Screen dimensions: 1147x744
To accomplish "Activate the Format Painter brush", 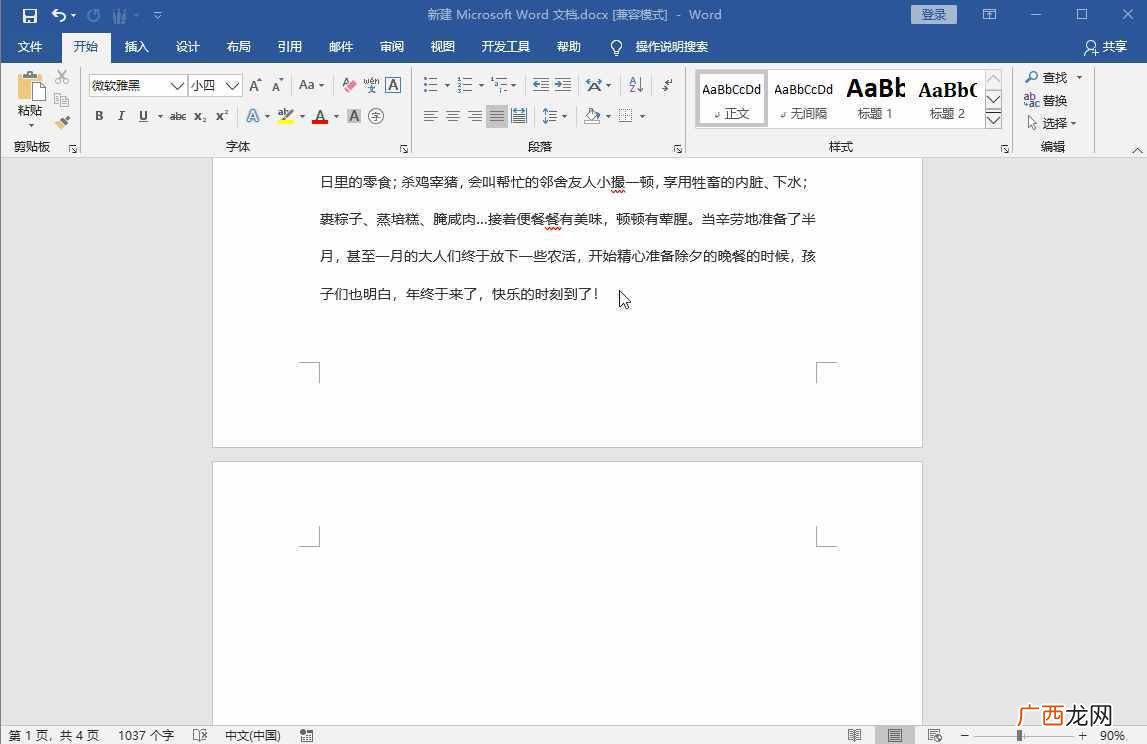I will pos(62,121).
